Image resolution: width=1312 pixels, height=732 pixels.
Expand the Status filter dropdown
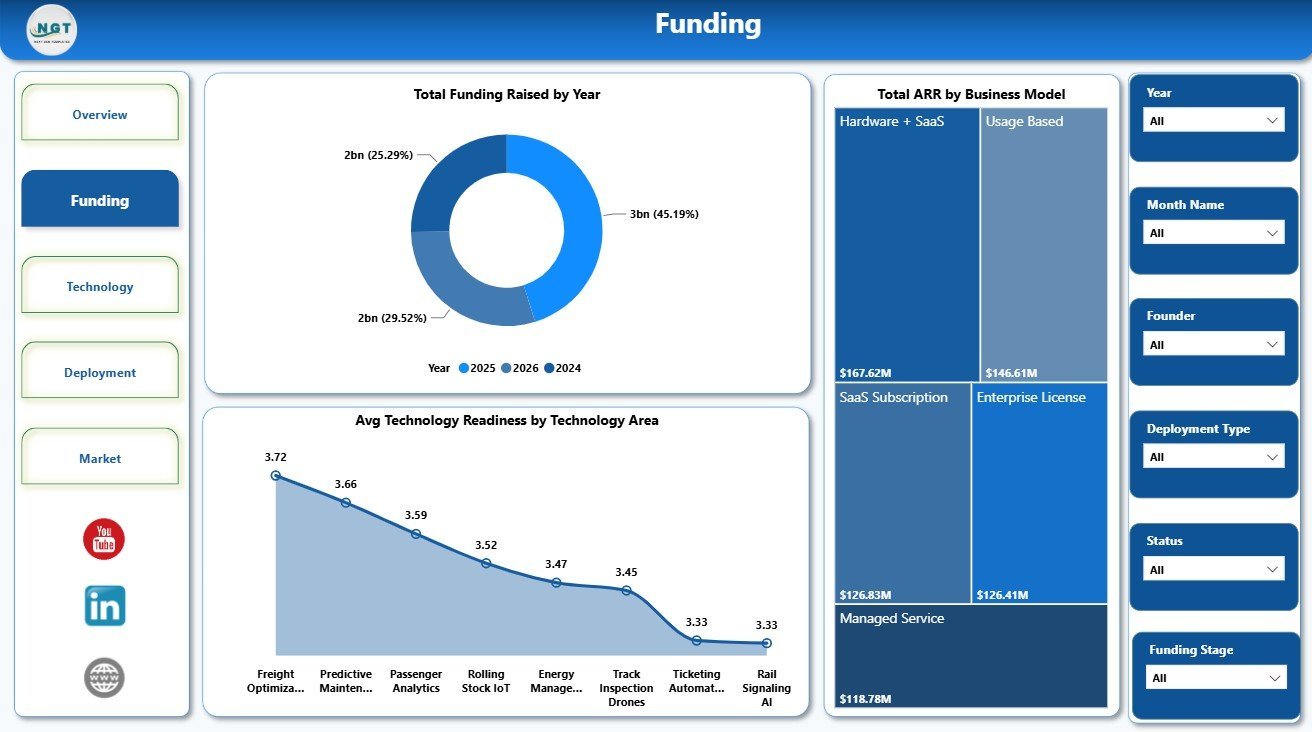click(x=1214, y=570)
